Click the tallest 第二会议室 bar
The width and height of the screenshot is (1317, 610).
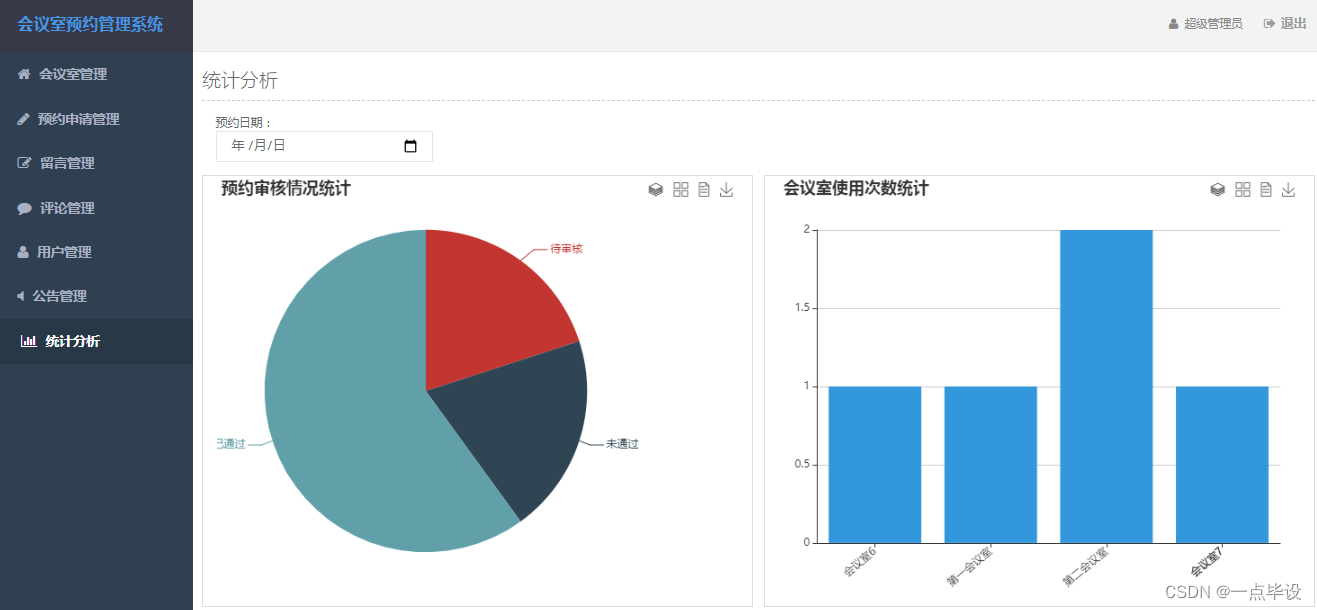(x=1106, y=387)
